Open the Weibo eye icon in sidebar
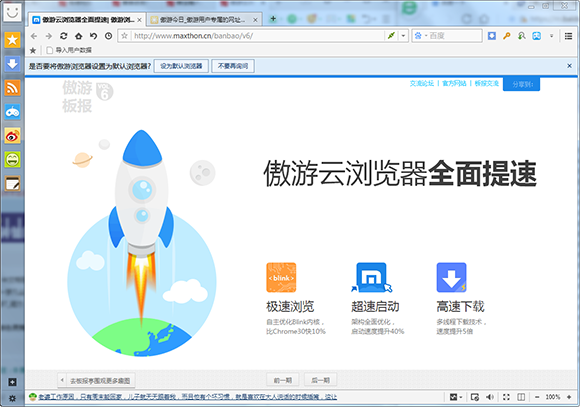Viewport: 580px width, 407px height. click(12, 136)
